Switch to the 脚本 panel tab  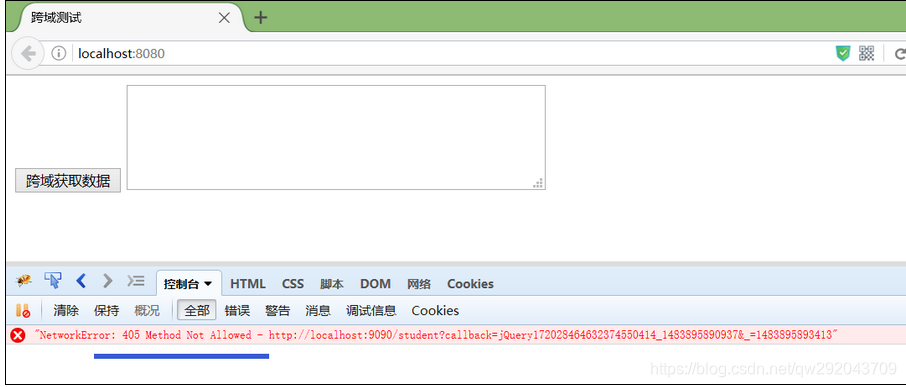332,284
